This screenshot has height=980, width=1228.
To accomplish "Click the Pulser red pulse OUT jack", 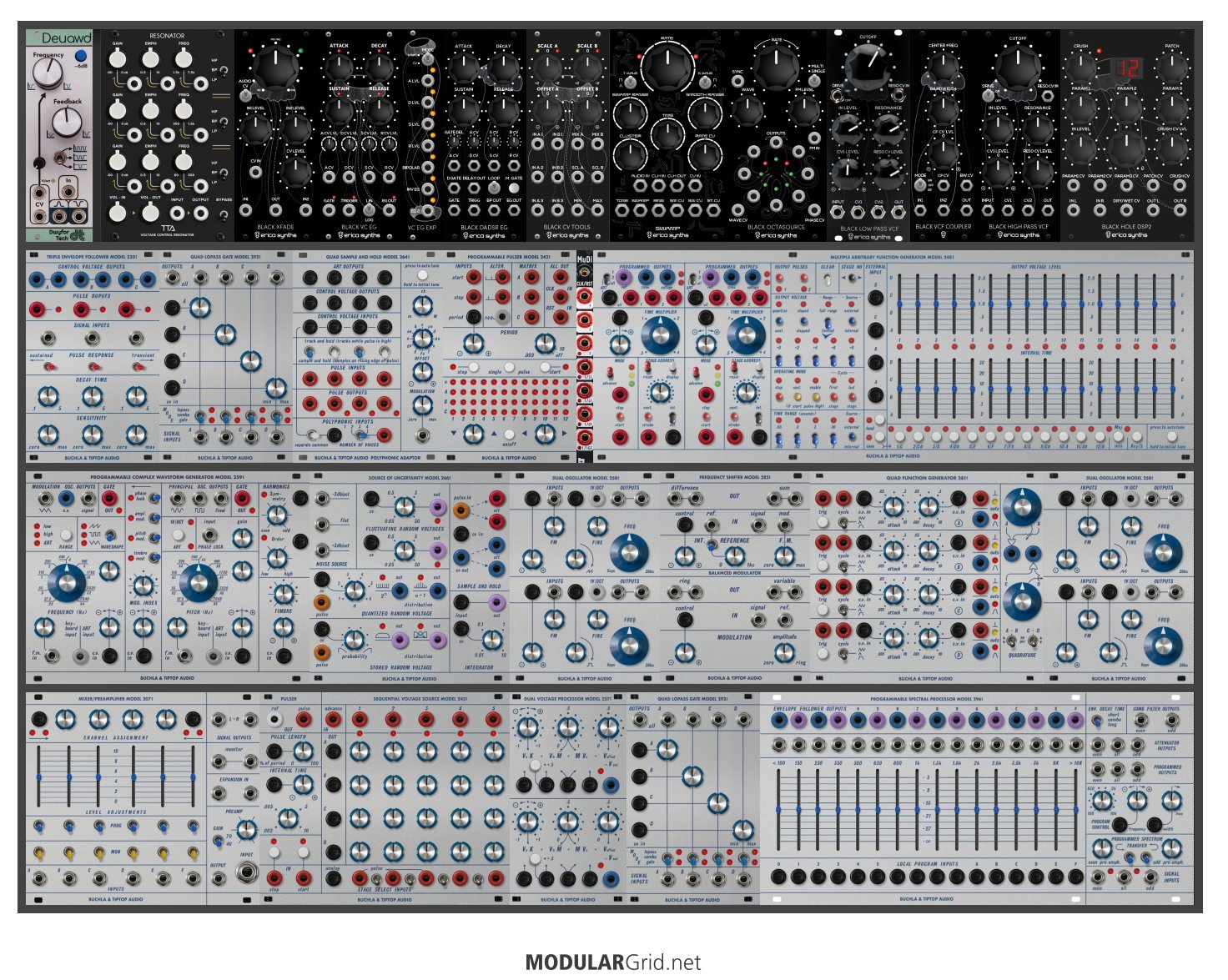I will (303, 720).
